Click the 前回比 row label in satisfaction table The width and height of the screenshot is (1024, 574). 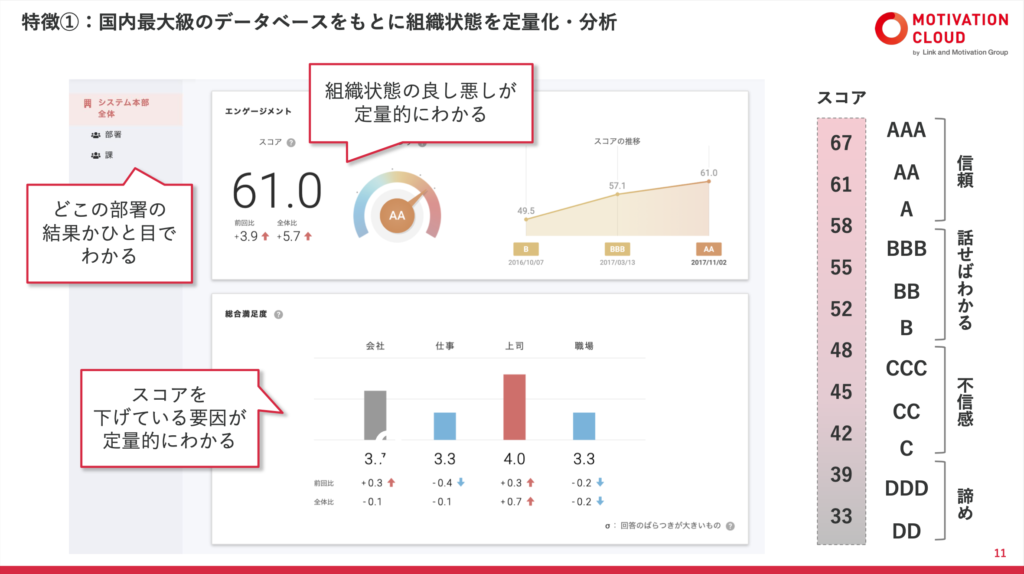point(324,483)
